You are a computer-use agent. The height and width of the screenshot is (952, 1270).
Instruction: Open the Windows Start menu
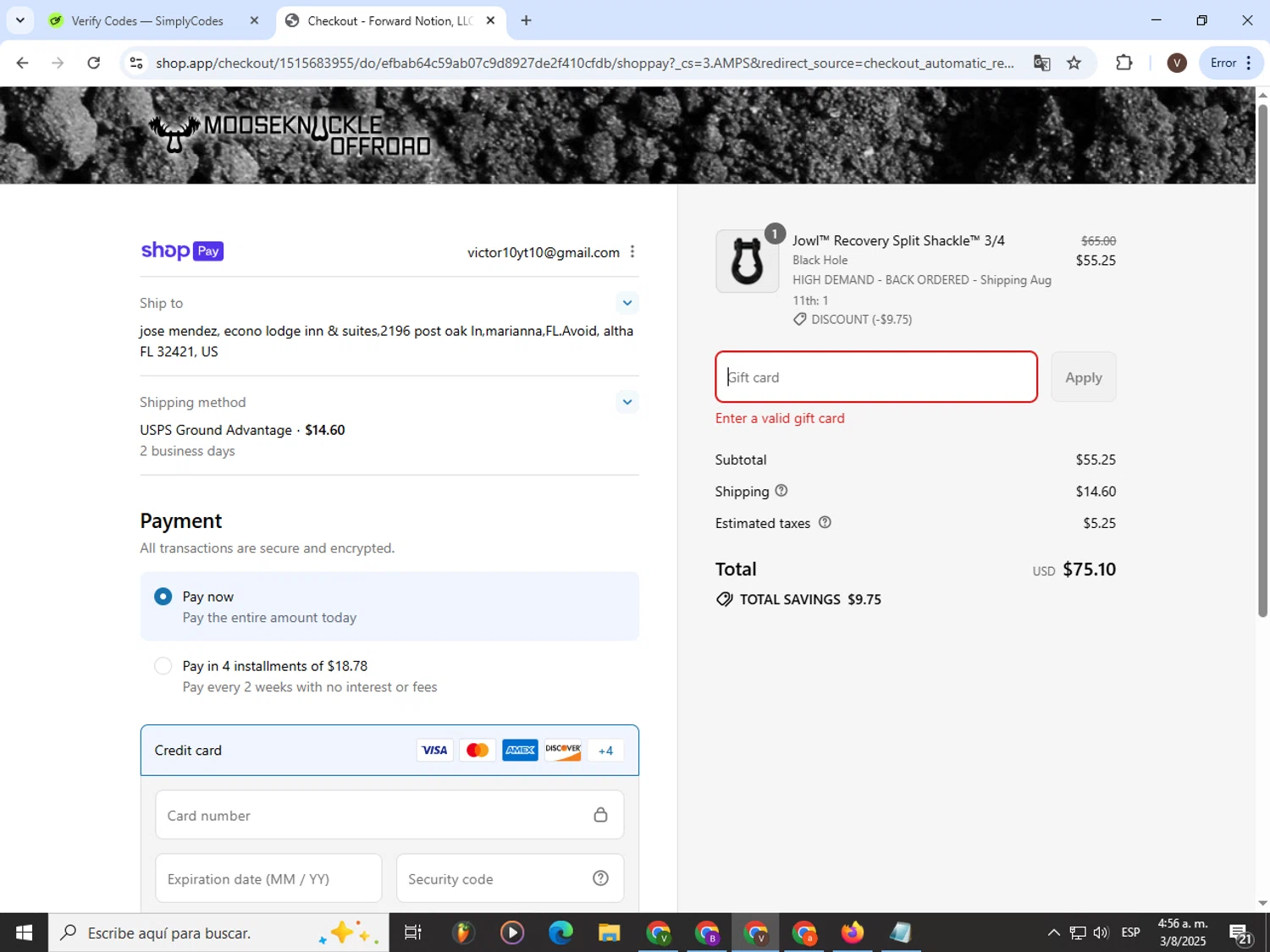click(x=24, y=933)
